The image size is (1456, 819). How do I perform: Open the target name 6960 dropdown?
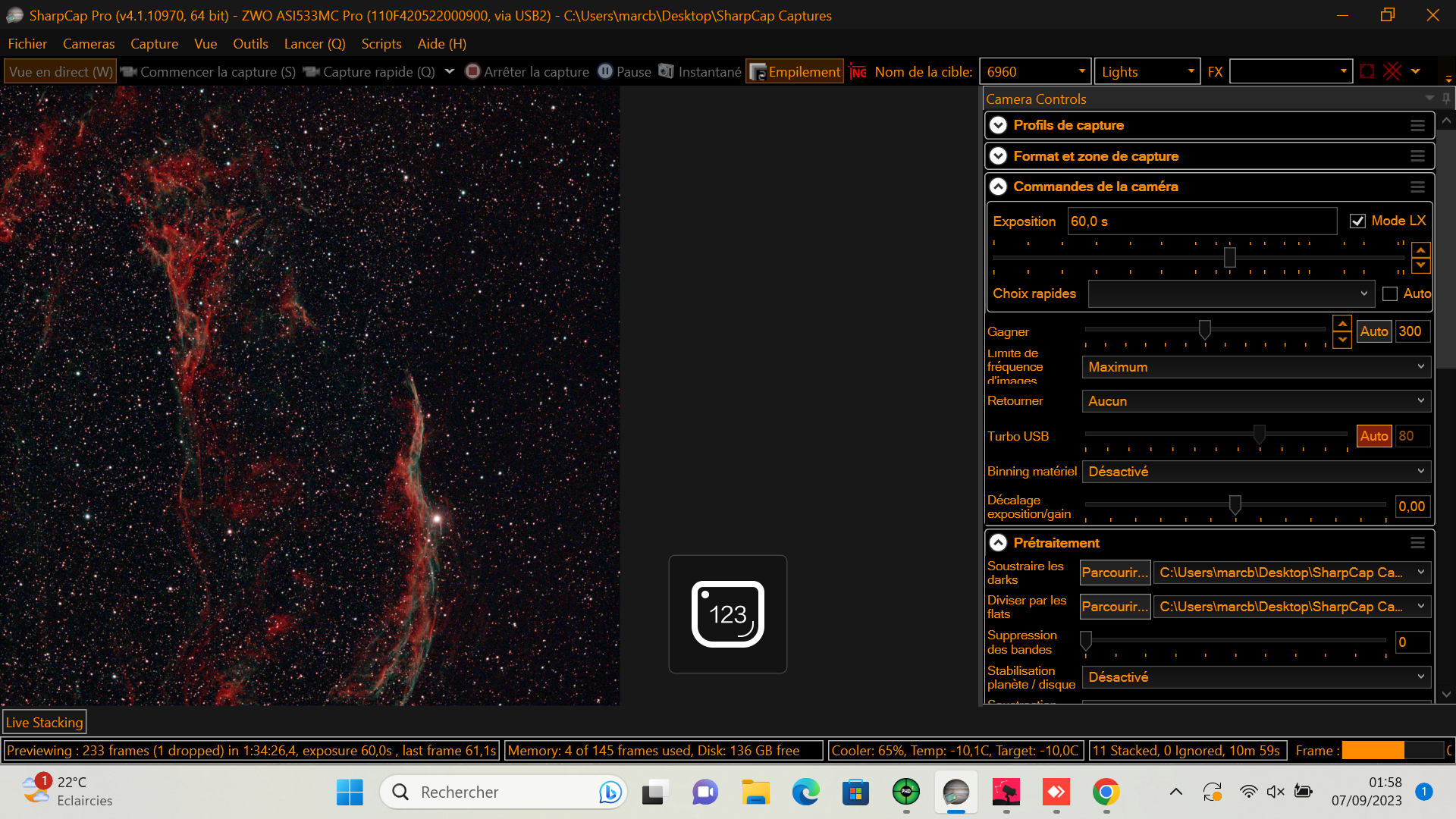pyautogui.click(x=1081, y=71)
